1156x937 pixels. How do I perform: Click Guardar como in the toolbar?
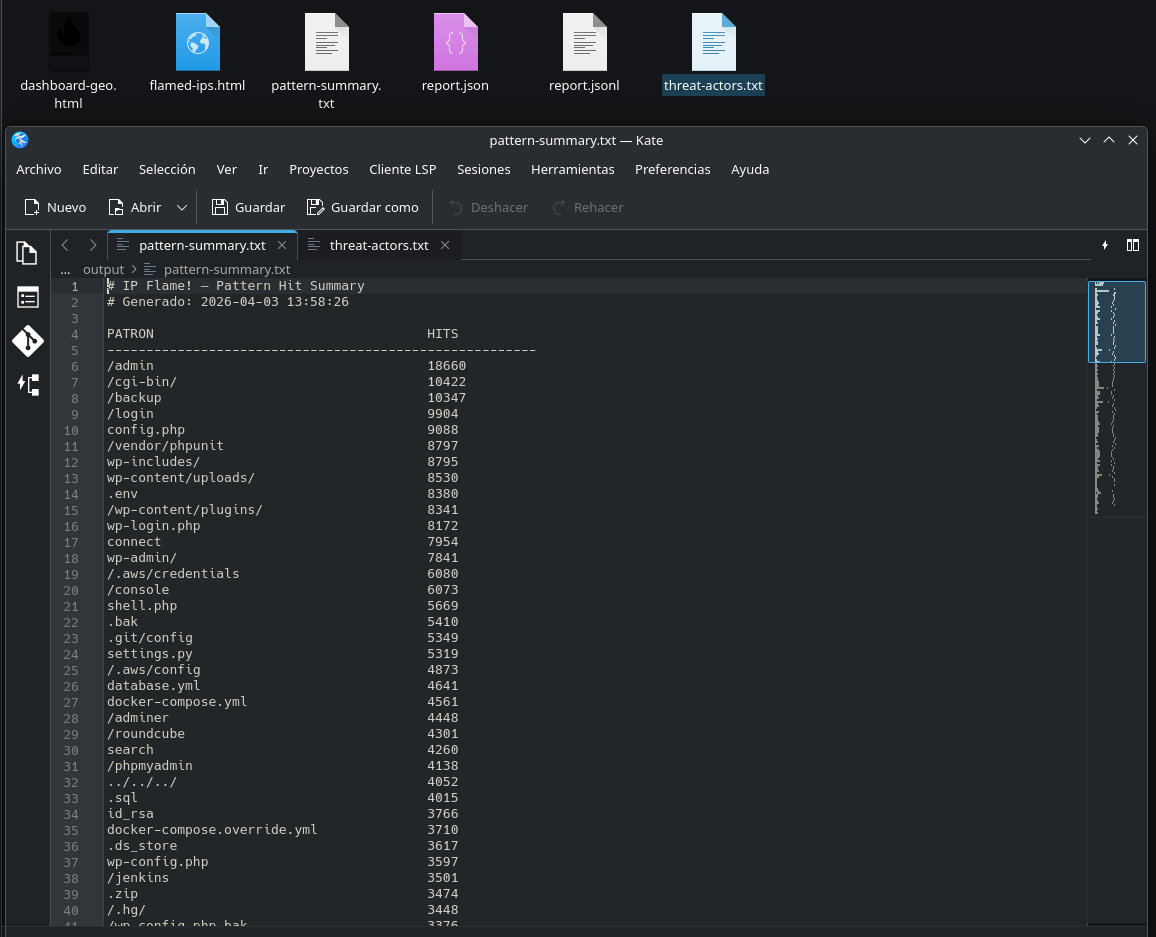(362, 207)
